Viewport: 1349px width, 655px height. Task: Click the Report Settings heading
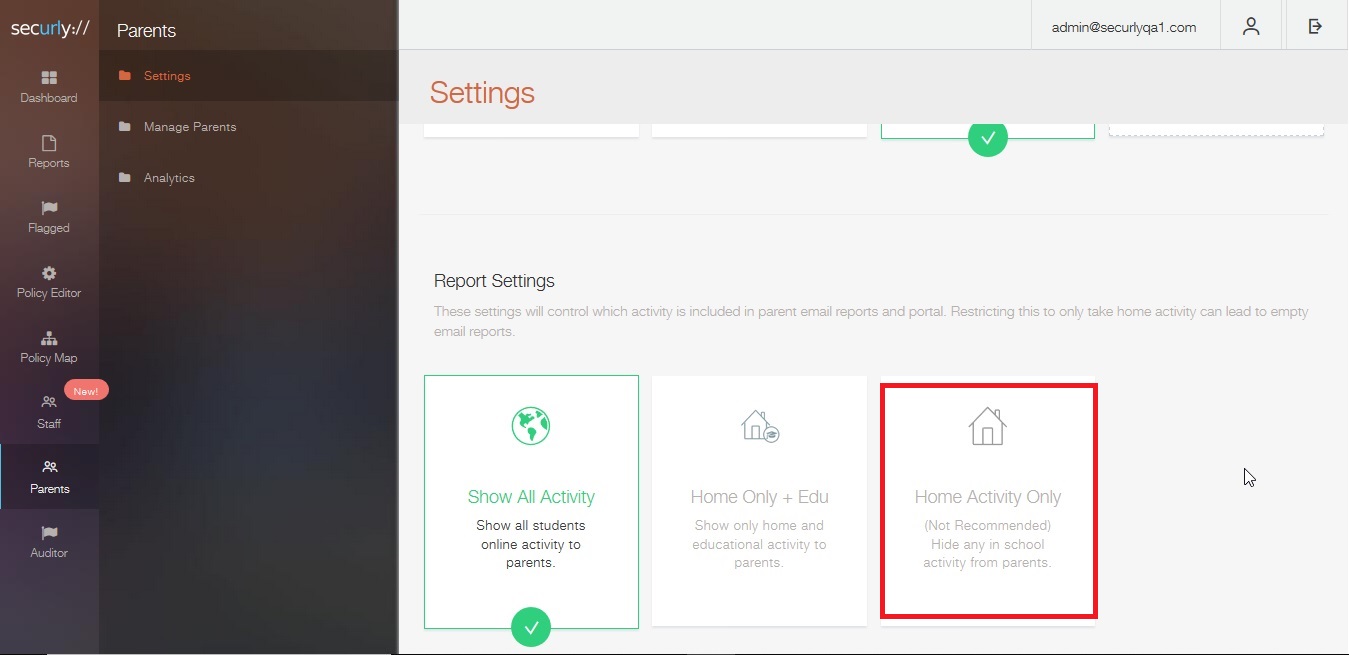click(494, 281)
